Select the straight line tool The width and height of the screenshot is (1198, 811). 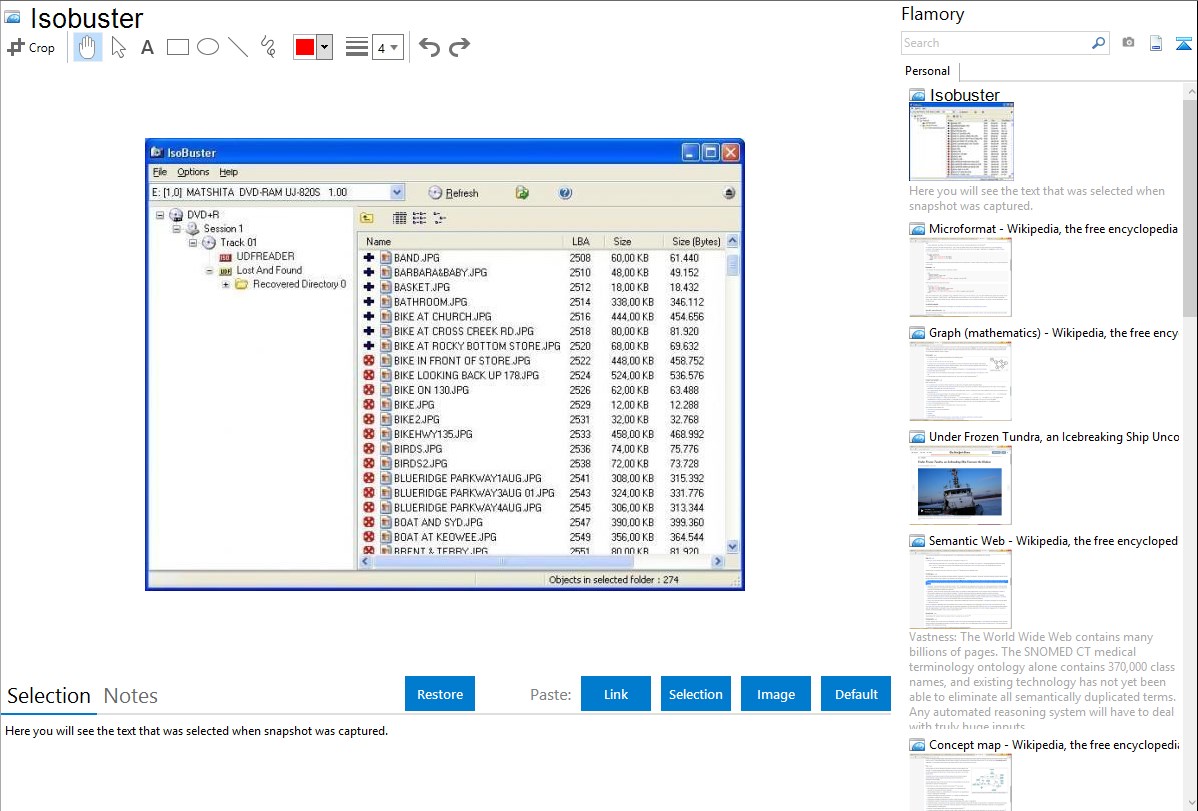click(x=238, y=47)
